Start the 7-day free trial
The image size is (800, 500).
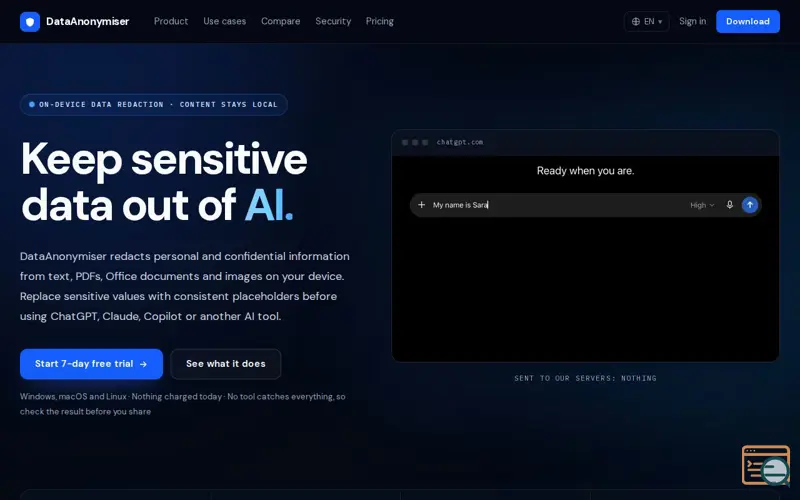tap(91, 364)
